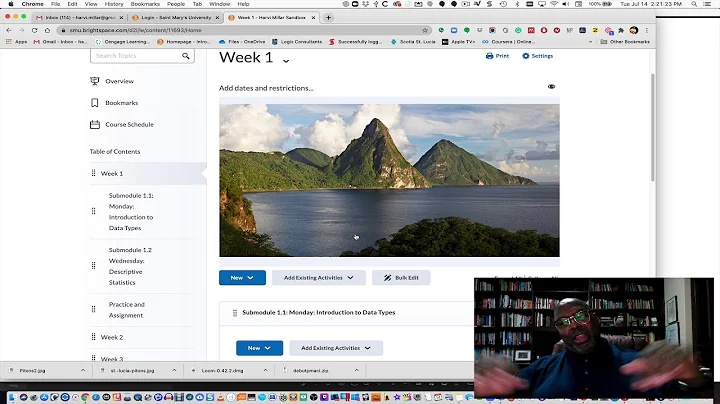Viewport: 720px width, 404px height.
Task: Click the Pitons landscape banner image
Action: [x=389, y=180]
